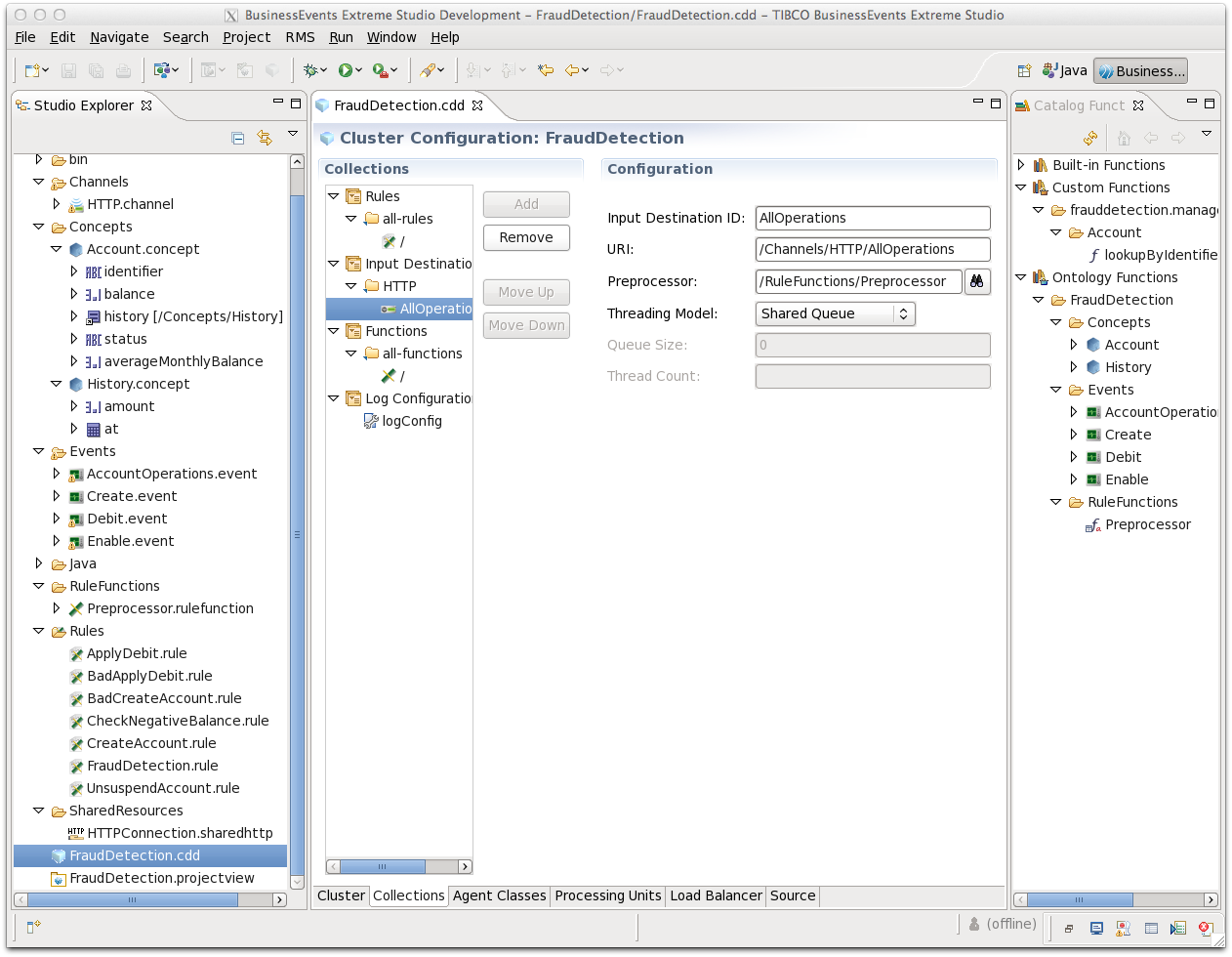Image resolution: width=1232 pixels, height=957 pixels.
Task: Switch to the Load Balancer tab
Action: pyautogui.click(x=716, y=895)
